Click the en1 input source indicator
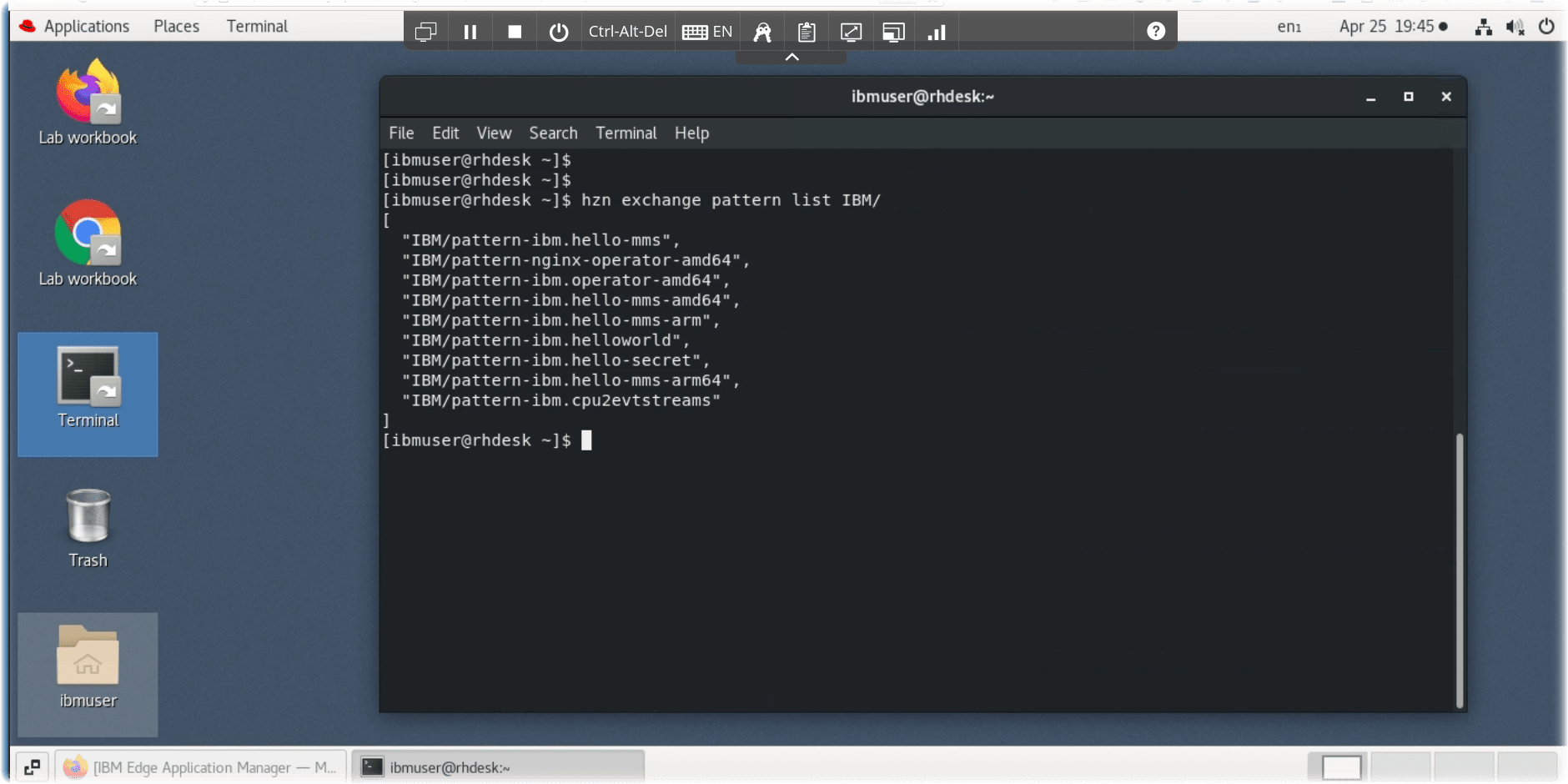The width and height of the screenshot is (1568, 784). tap(1289, 27)
